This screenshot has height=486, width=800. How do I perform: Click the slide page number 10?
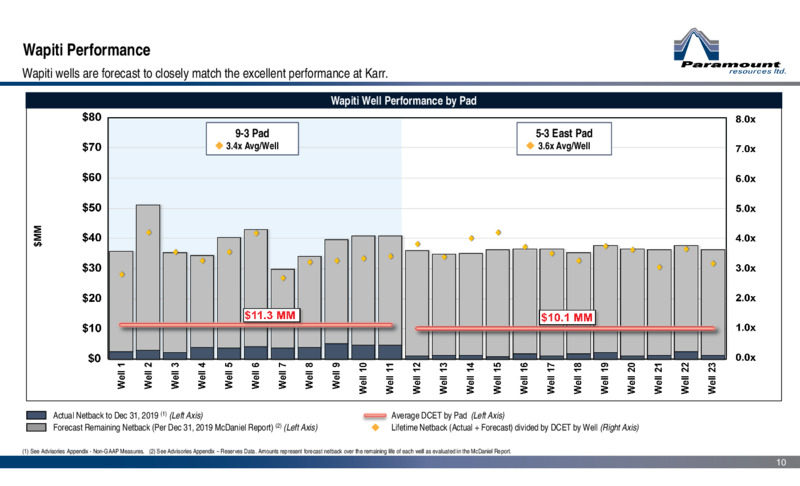781,462
